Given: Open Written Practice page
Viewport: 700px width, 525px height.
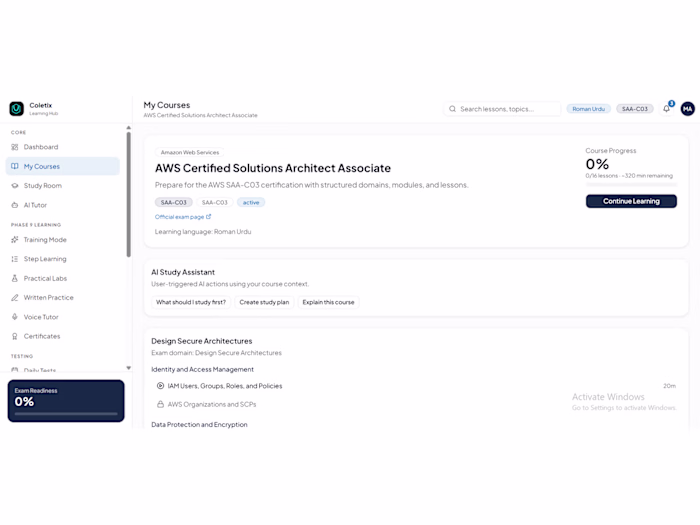Looking at the screenshot, I should (x=62, y=297).
